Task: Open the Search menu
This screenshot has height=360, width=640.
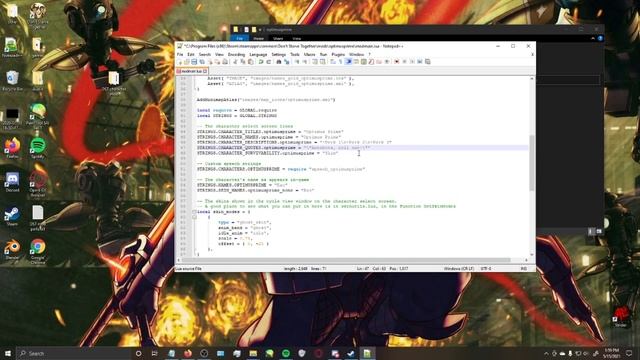Action: pos(204,54)
